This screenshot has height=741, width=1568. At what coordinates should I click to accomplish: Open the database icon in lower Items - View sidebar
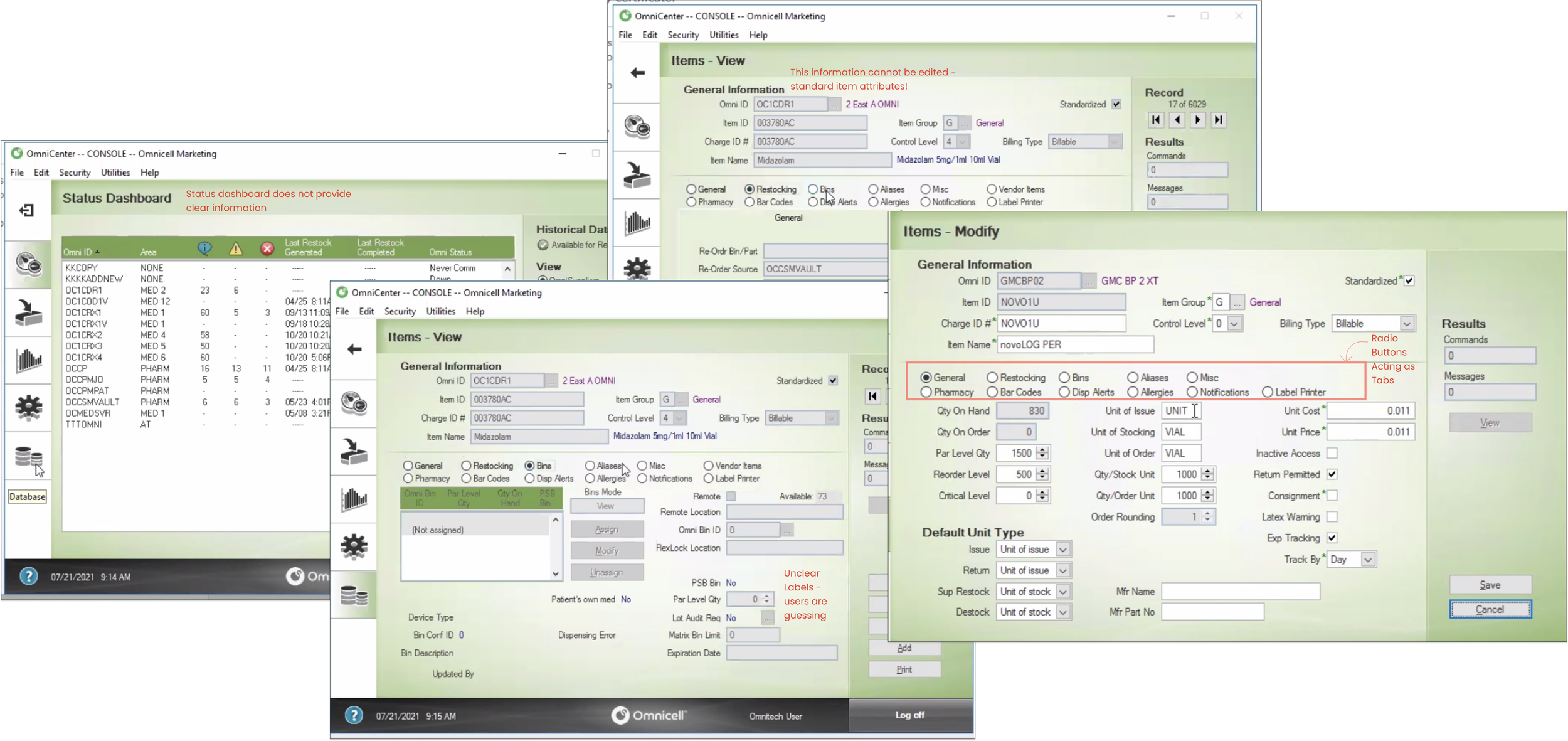pyautogui.click(x=354, y=595)
